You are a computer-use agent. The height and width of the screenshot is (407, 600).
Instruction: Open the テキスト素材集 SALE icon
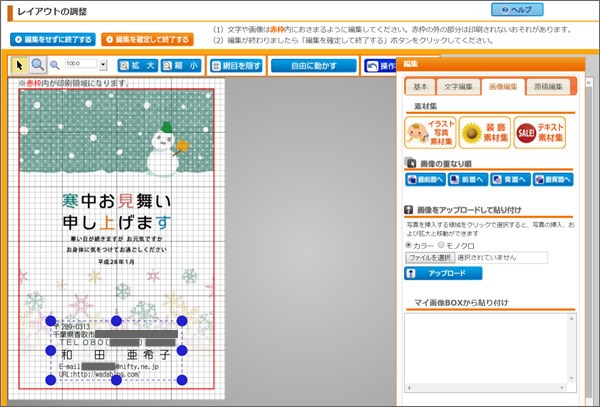pos(540,133)
